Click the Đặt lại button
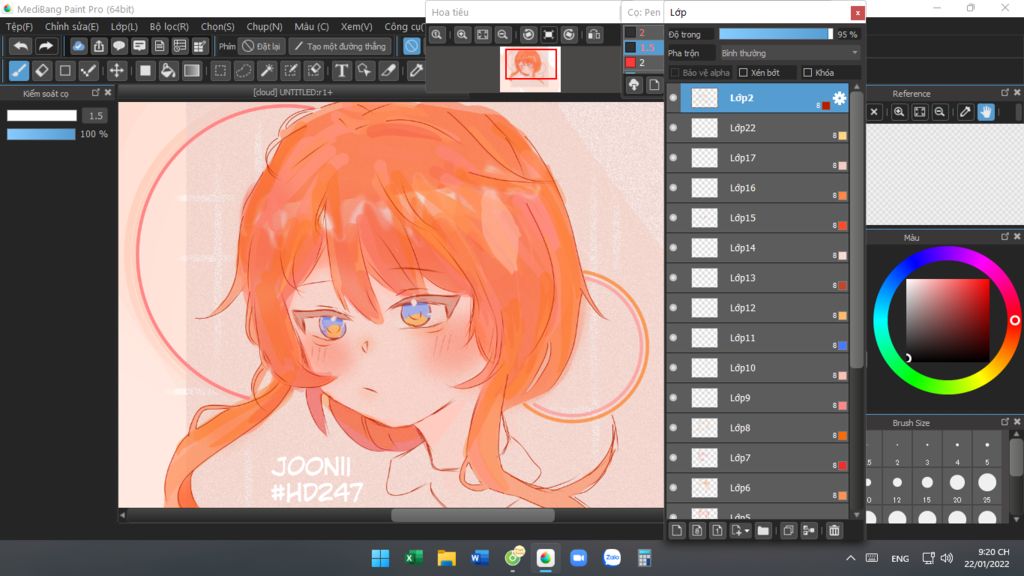This screenshot has height=576, width=1024. [261, 46]
